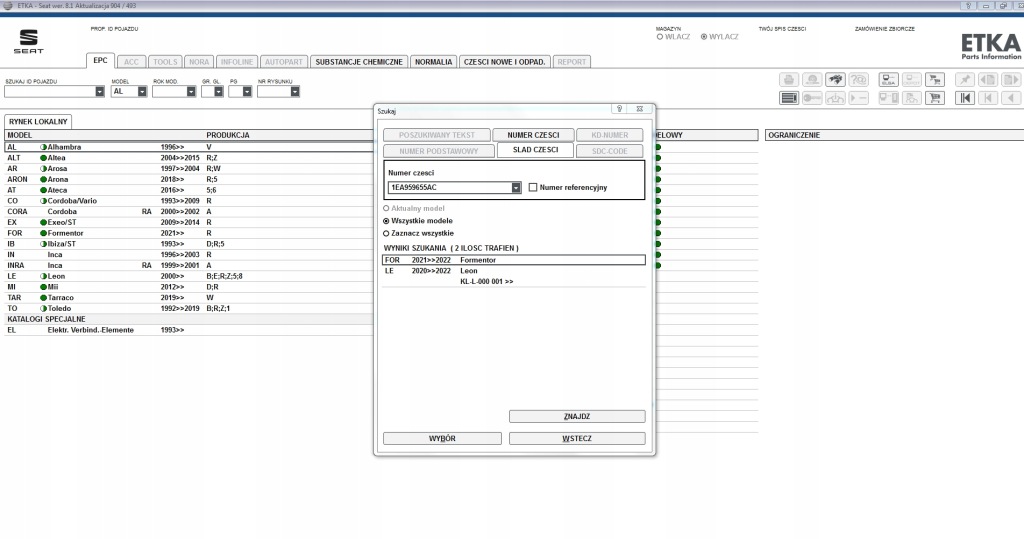Click the help question mark in Szukaj dialog
Image resolution: width=1024 pixels, height=539 pixels.
pyautogui.click(x=619, y=109)
